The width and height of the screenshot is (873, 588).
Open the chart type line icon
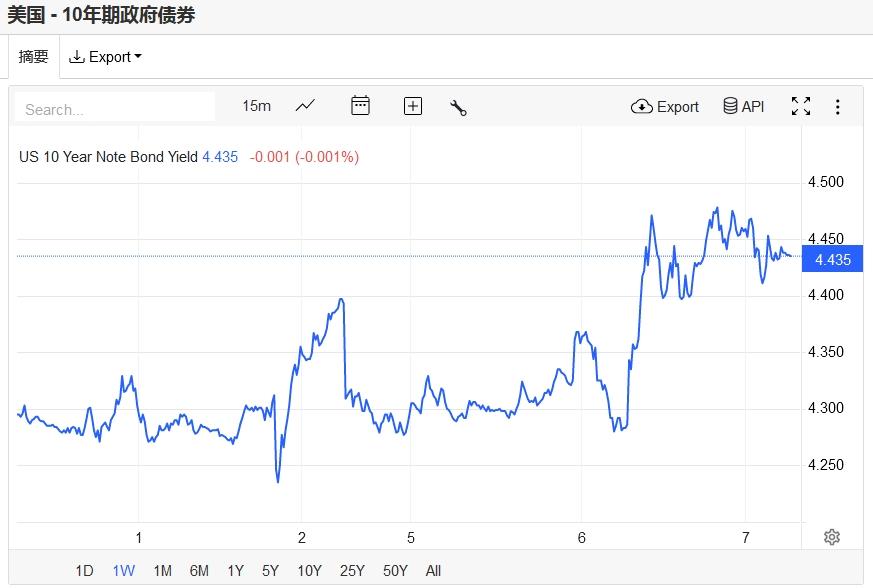305,106
